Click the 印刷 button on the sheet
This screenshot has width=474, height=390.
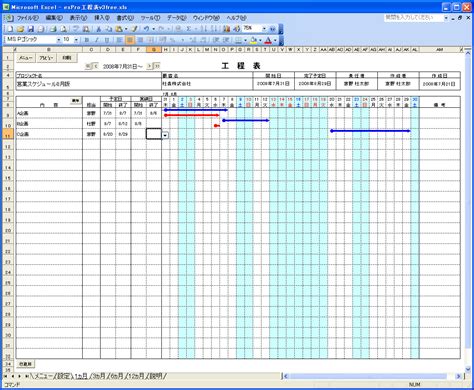(x=67, y=58)
